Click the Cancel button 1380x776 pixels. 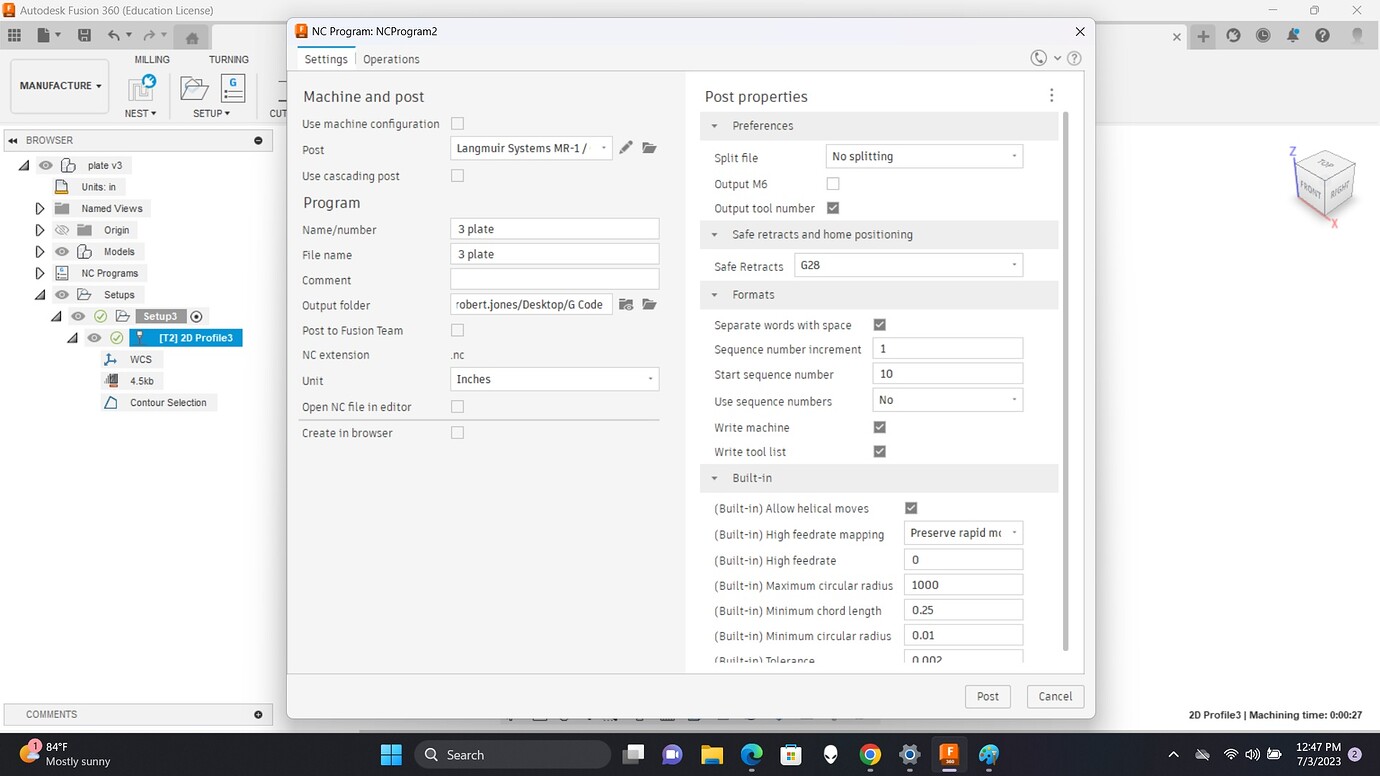[1055, 697]
